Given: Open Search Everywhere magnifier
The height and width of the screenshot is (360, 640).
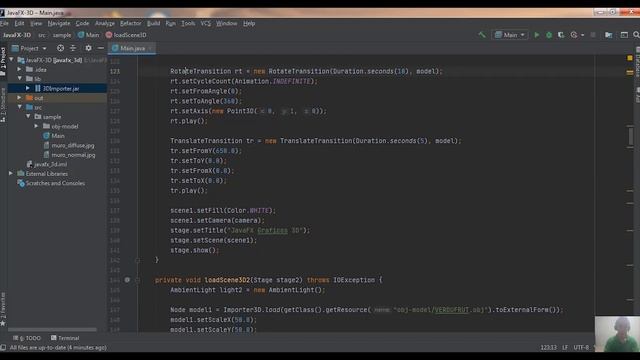Looking at the screenshot, I should pos(636,35).
